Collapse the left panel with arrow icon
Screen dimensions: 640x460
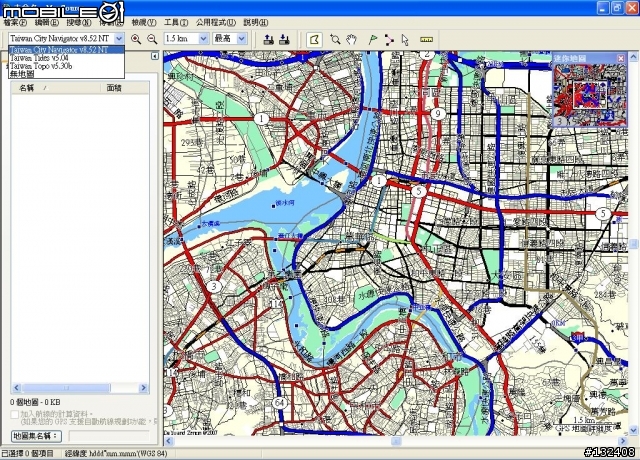[155, 56]
